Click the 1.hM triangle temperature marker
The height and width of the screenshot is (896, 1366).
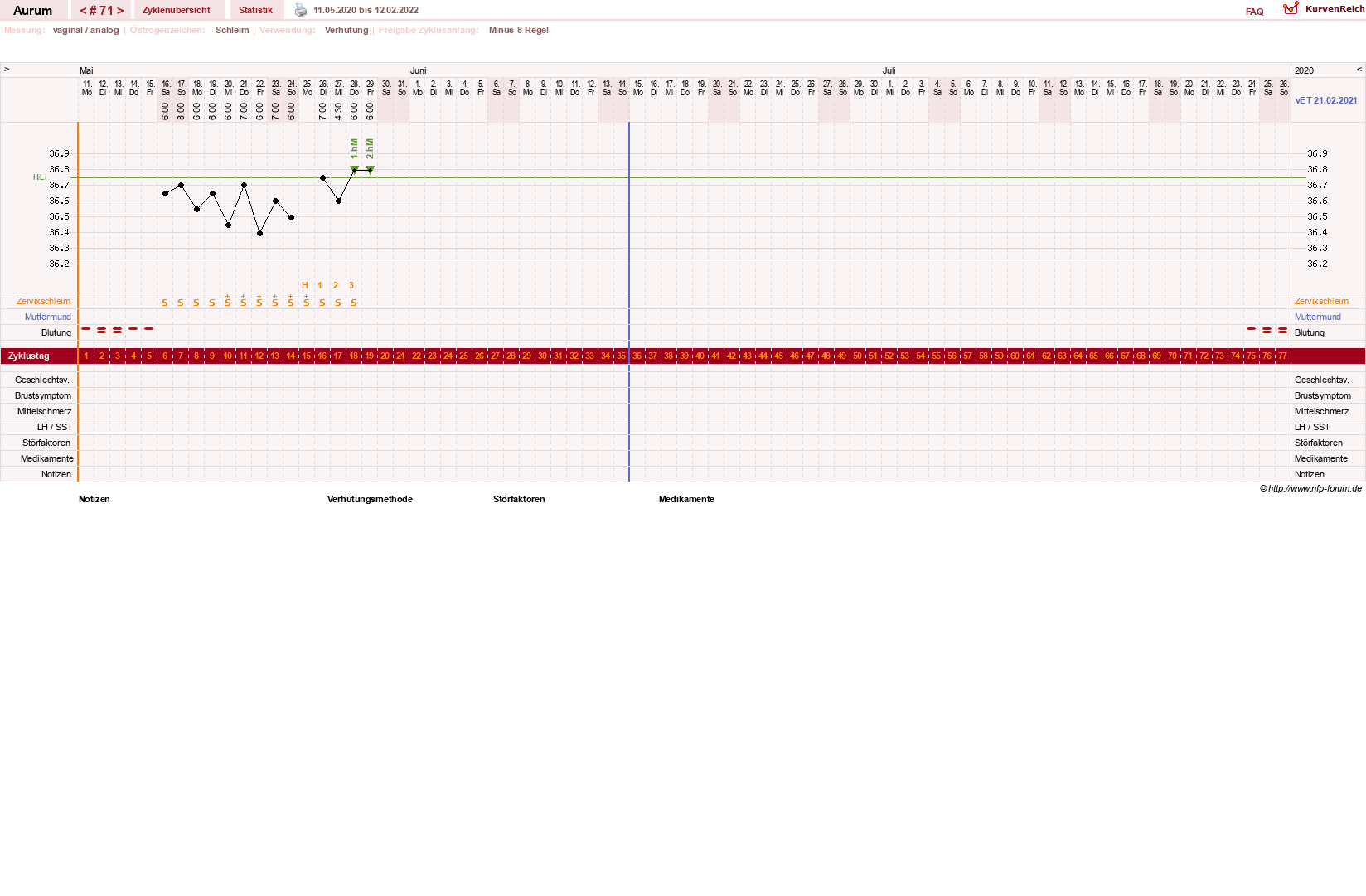click(x=354, y=169)
